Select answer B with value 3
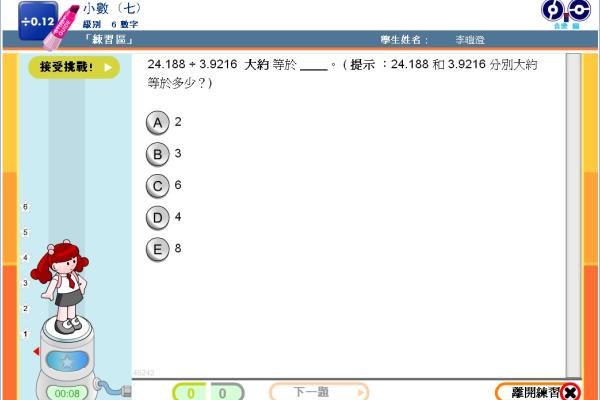The height and width of the screenshot is (400, 600). point(156,154)
